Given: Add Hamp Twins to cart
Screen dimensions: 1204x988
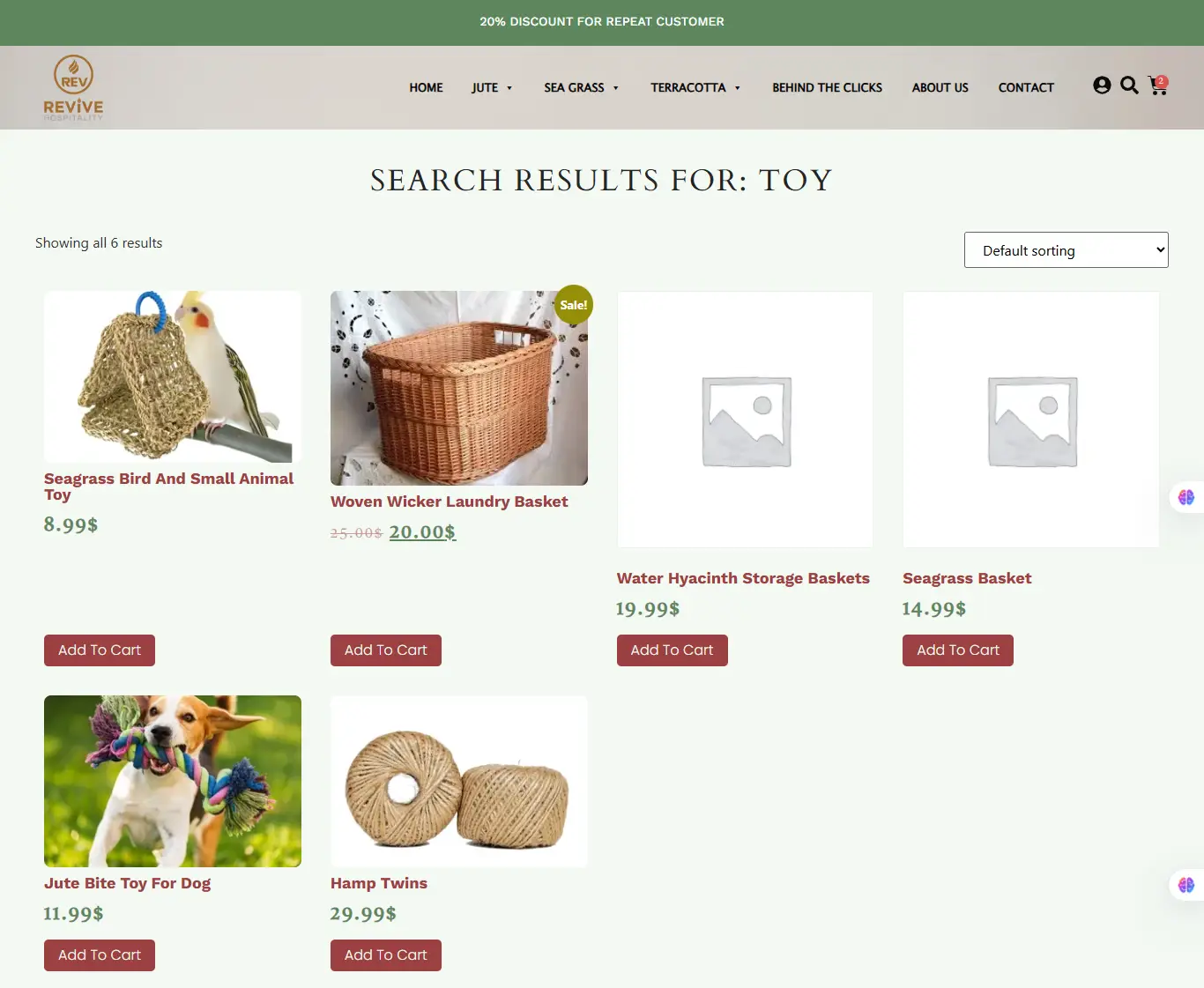Looking at the screenshot, I should tap(386, 955).
